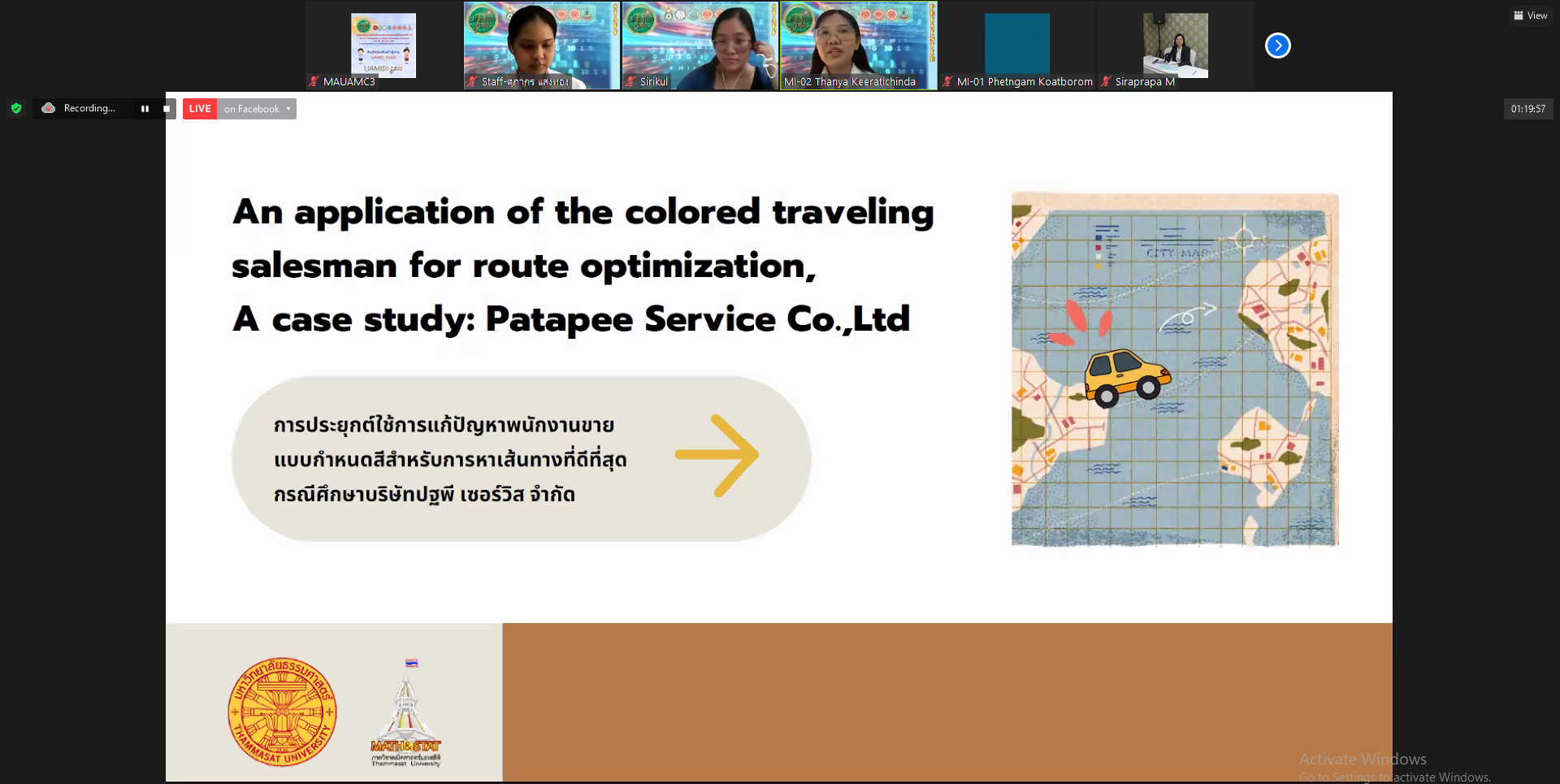Open the View layout menu
This screenshot has height=784, width=1560.
(x=1530, y=15)
